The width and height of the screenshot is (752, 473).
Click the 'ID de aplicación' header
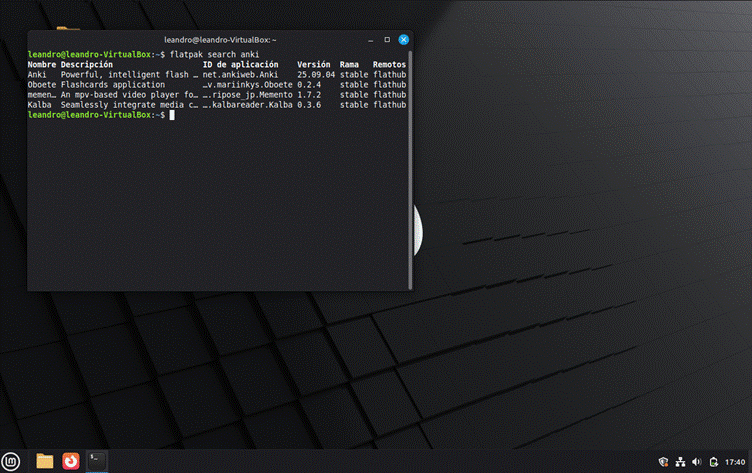tap(240, 65)
